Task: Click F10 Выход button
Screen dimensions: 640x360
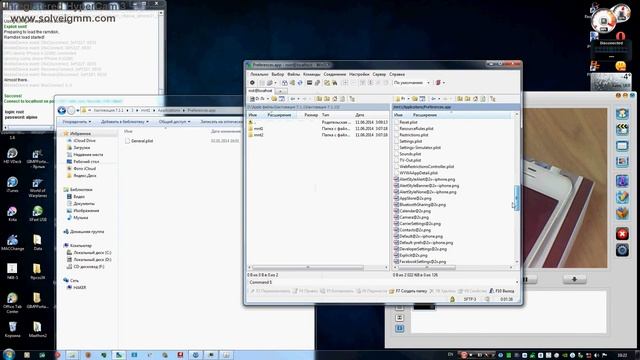Action: (502, 291)
